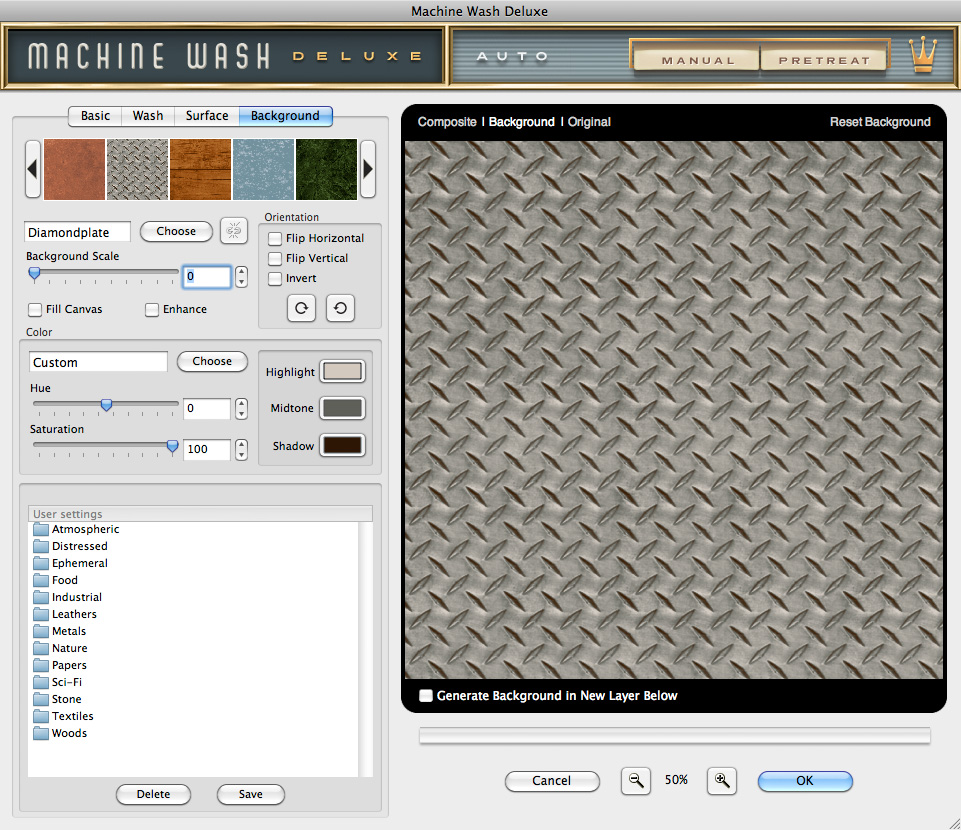961x830 pixels.
Task: Select the Background tab
Action: pos(285,116)
